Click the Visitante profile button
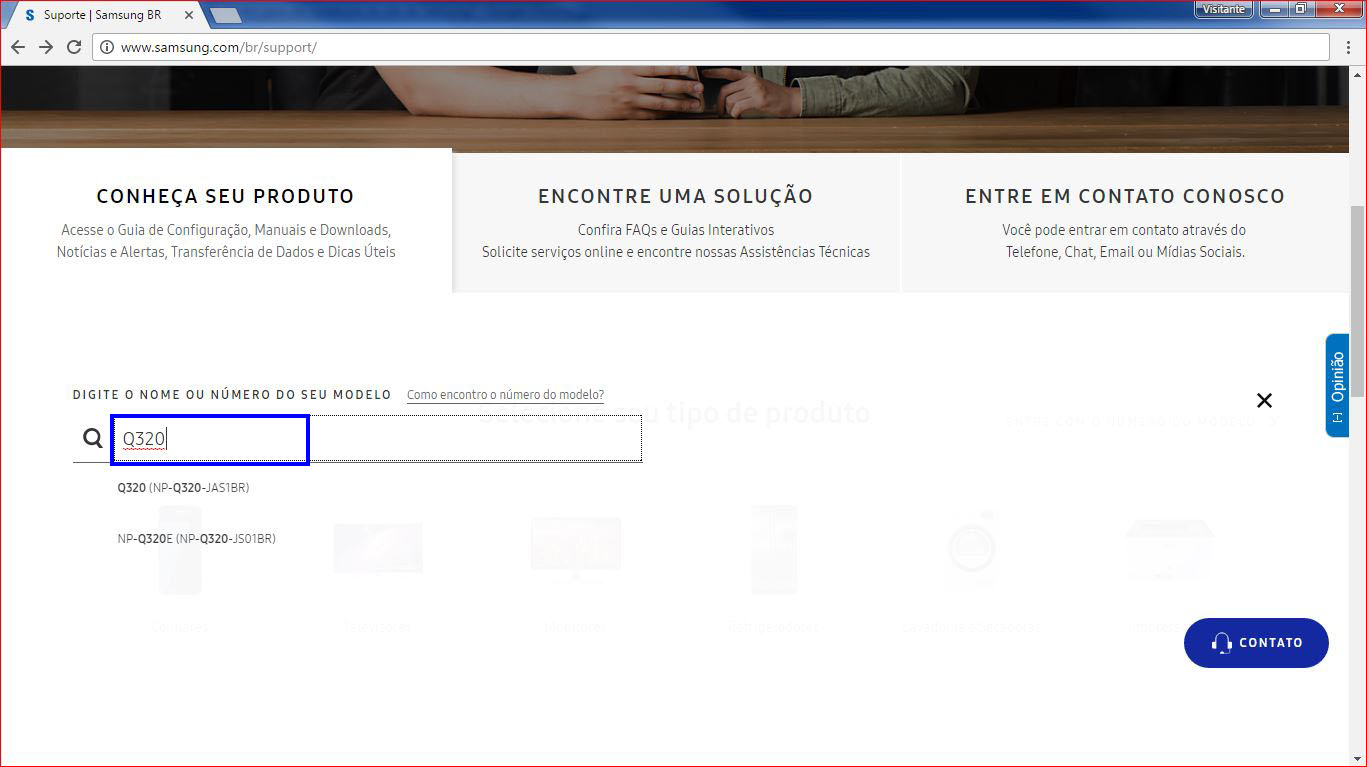This screenshot has height=767, width=1367. tap(1224, 9)
